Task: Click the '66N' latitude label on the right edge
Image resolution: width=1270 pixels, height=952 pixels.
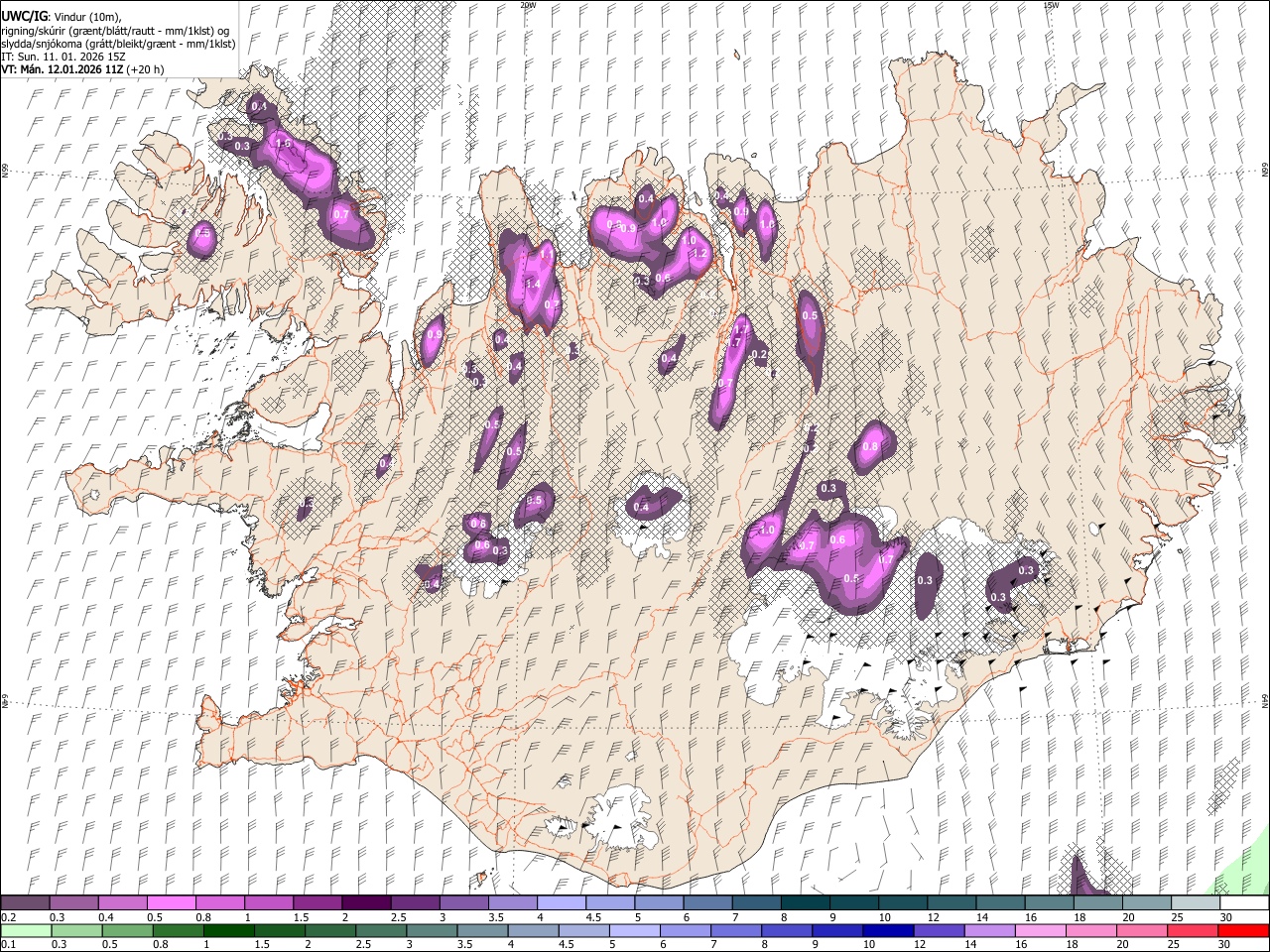Action: click(1264, 170)
